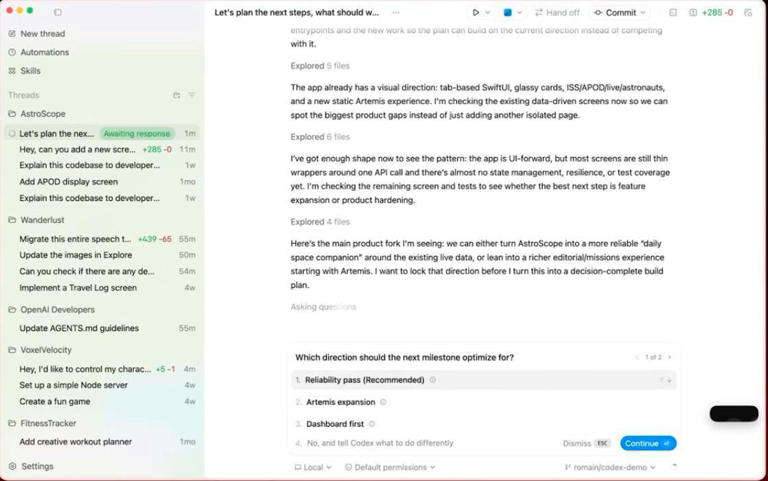Click the New thread compose icon
Screen dimensions: 768x481
click(12, 34)
